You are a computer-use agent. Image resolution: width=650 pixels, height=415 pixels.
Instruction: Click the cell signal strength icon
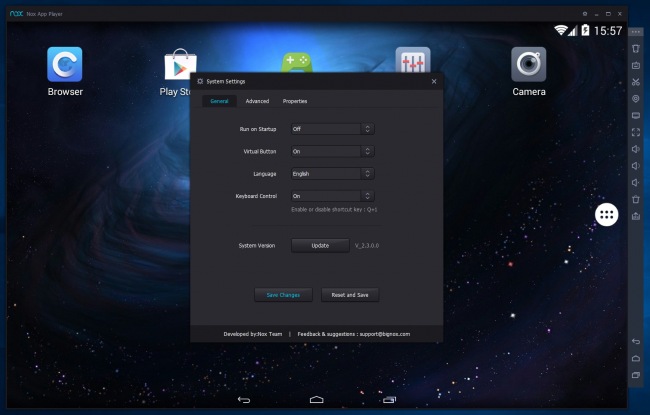[x=572, y=31]
